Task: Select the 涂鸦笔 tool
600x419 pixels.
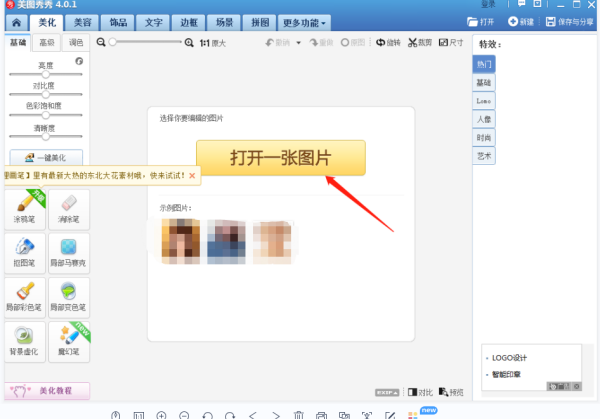Action: pyautogui.click(x=25, y=209)
